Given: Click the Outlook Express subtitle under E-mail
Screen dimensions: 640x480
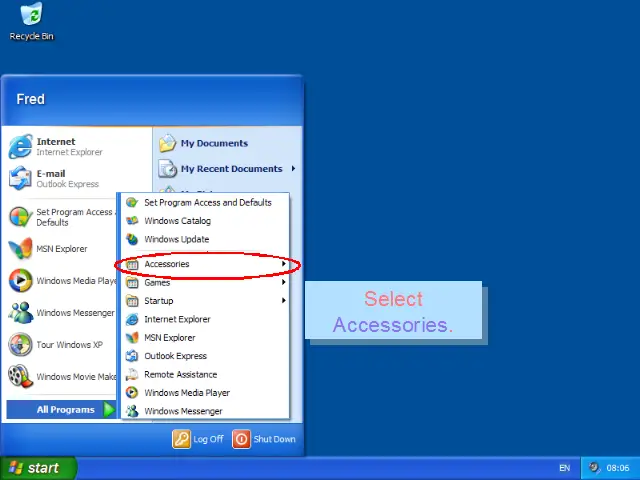Looking at the screenshot, I should tap(67, 184).
